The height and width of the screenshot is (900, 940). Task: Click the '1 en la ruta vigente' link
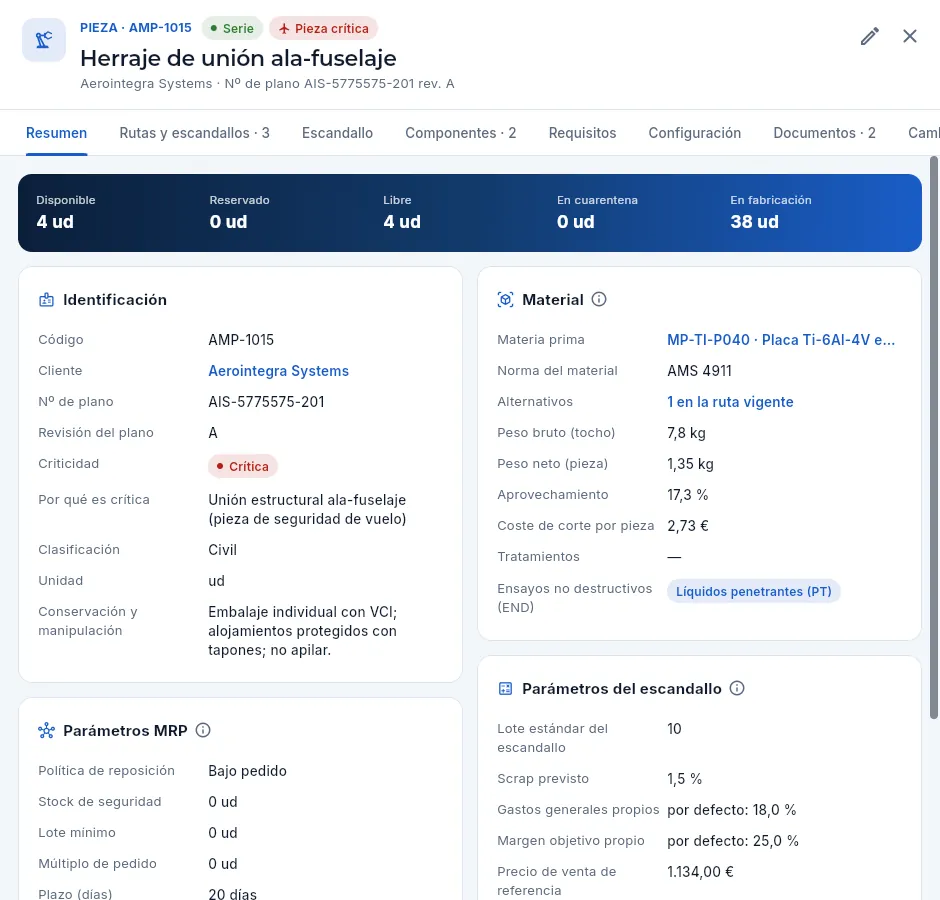pos(730,402)
